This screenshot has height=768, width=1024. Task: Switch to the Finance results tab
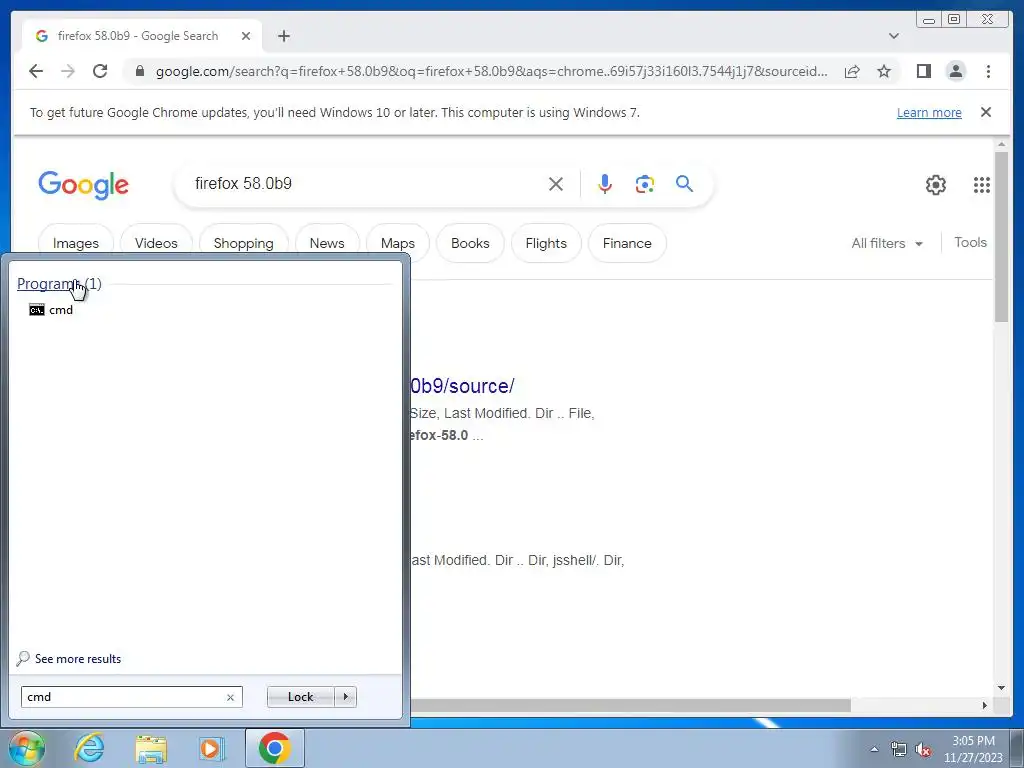(627, 243)
